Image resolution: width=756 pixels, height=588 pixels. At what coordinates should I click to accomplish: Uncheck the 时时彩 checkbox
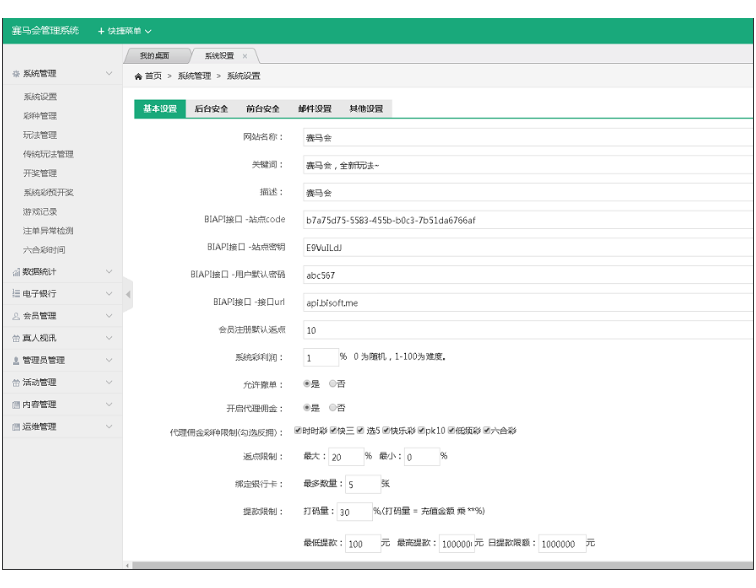coord(298,430)
